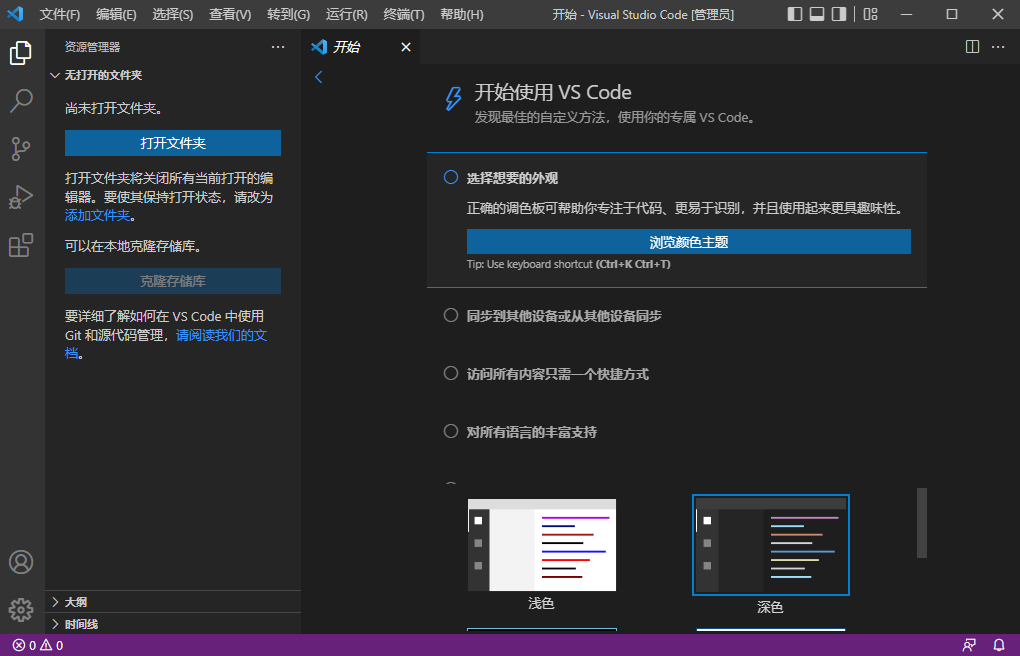Choose the 浅色 theme thumbnail
Viewport: 1020px width, 656px height.
tap(542, 545)
